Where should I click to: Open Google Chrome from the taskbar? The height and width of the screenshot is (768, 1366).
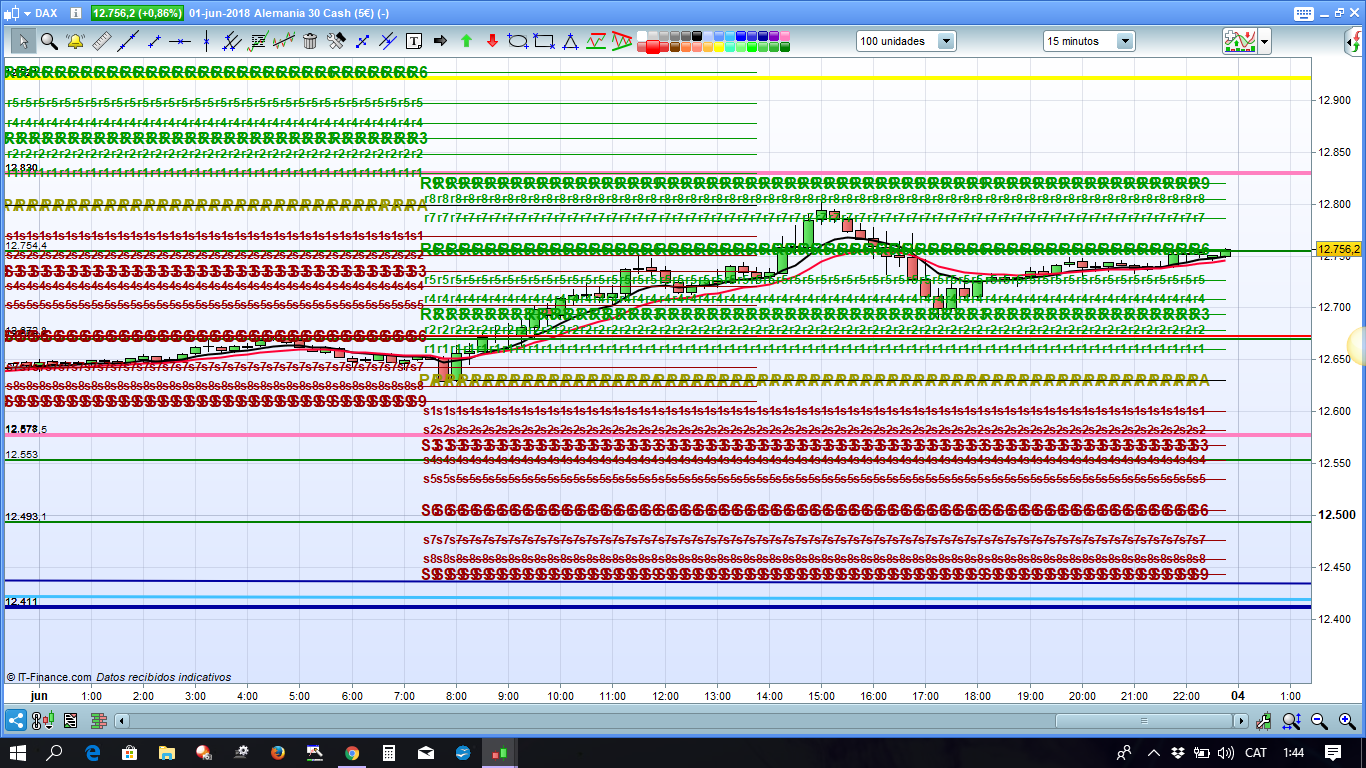352,752
